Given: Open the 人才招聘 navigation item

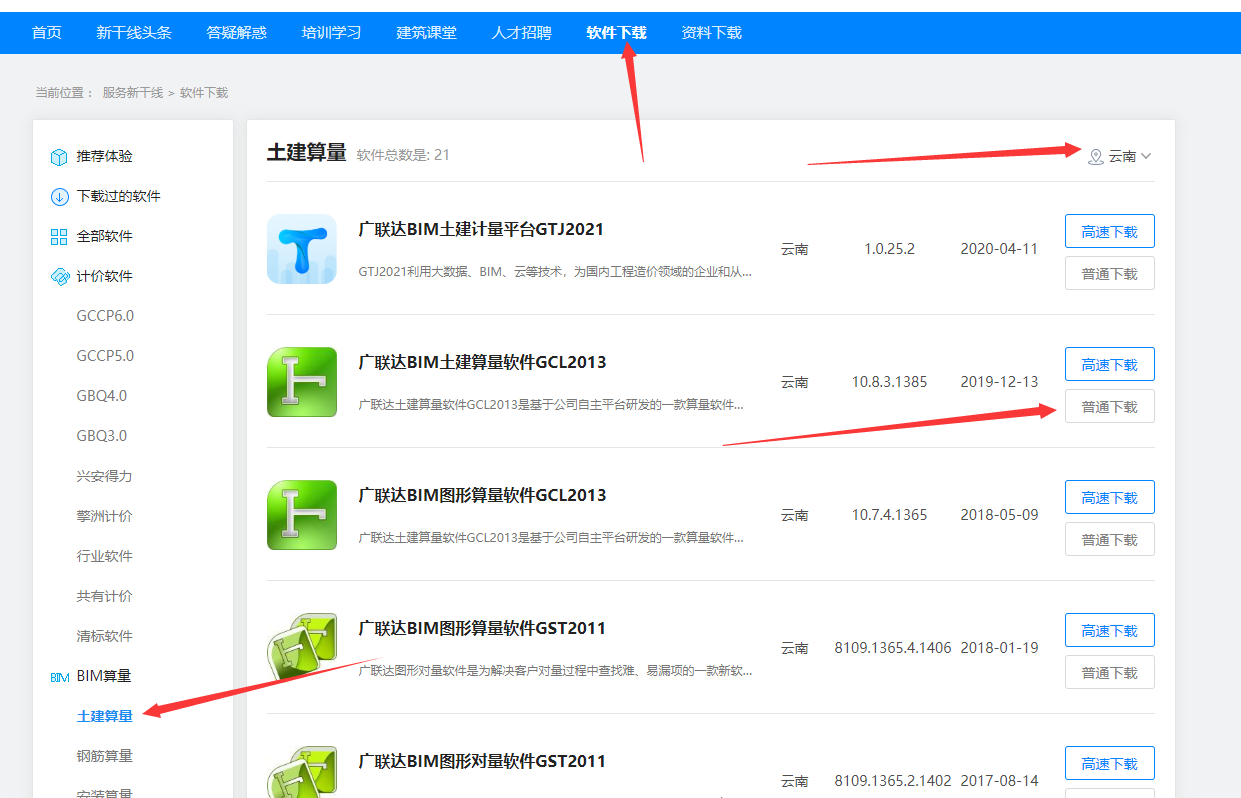Looking at the screenshot, I should click(522, 33).
